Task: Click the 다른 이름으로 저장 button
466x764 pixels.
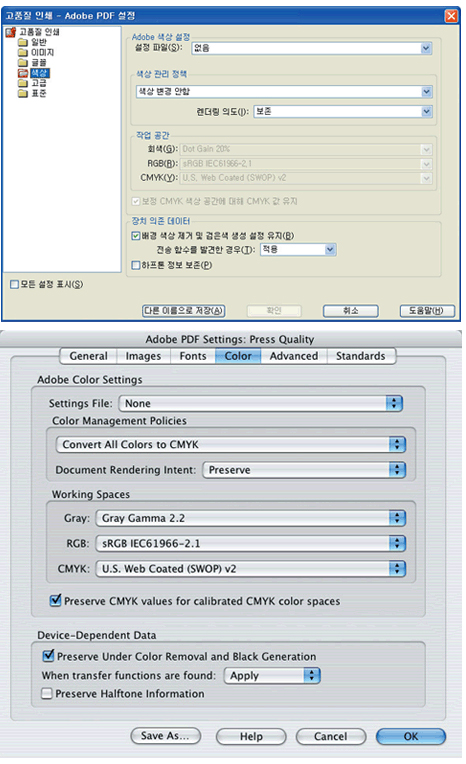Action: pyautogui.click(x=184, y=311)
